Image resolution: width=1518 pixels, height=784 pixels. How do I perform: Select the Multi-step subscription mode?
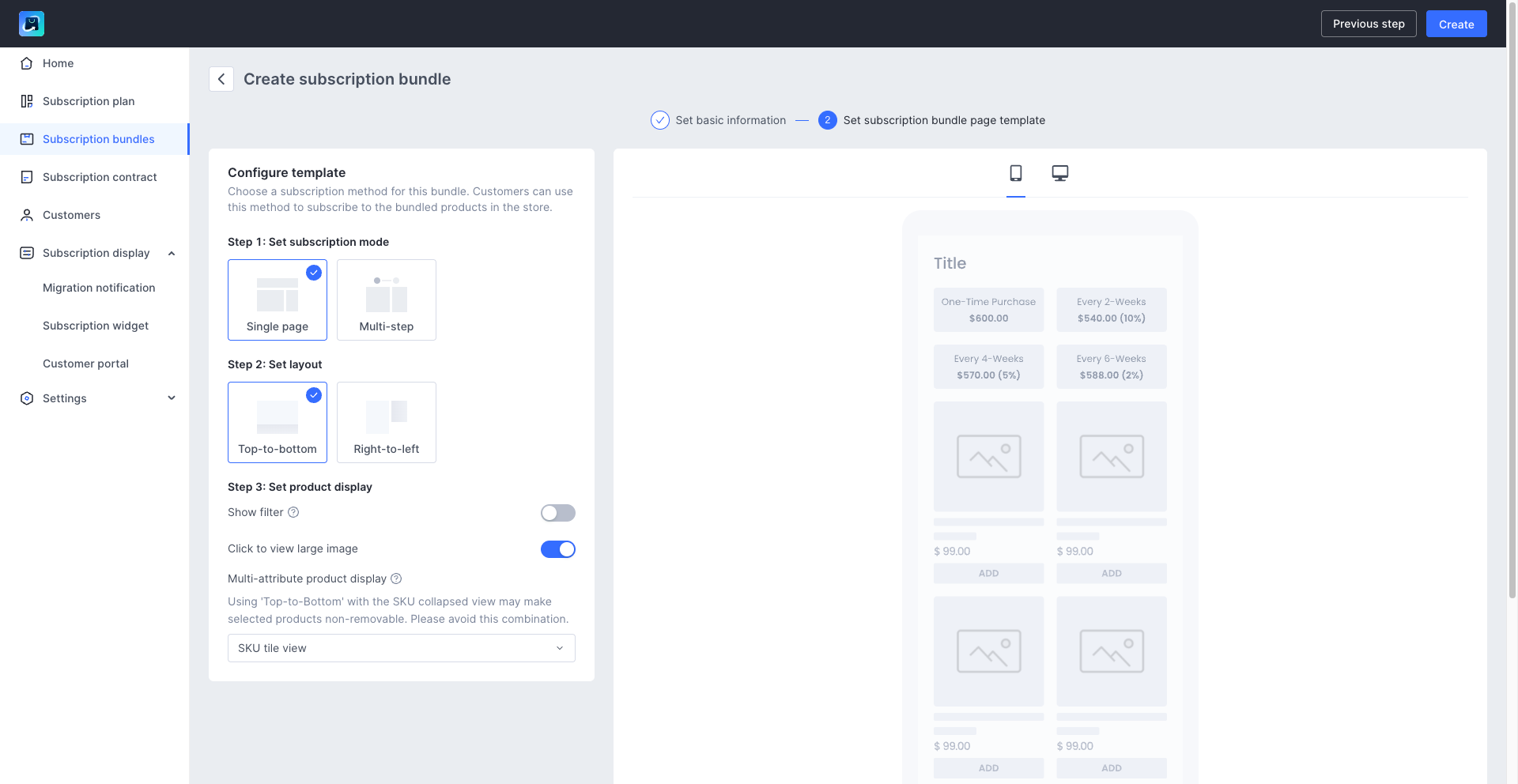coord(386,300)
